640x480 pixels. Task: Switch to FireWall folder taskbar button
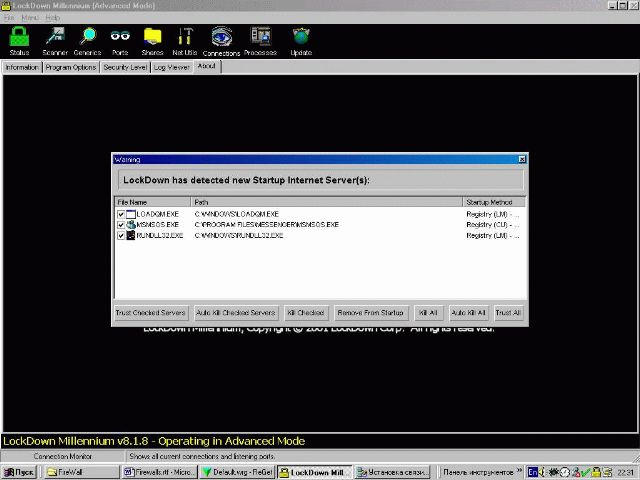[x=82, y=472]
